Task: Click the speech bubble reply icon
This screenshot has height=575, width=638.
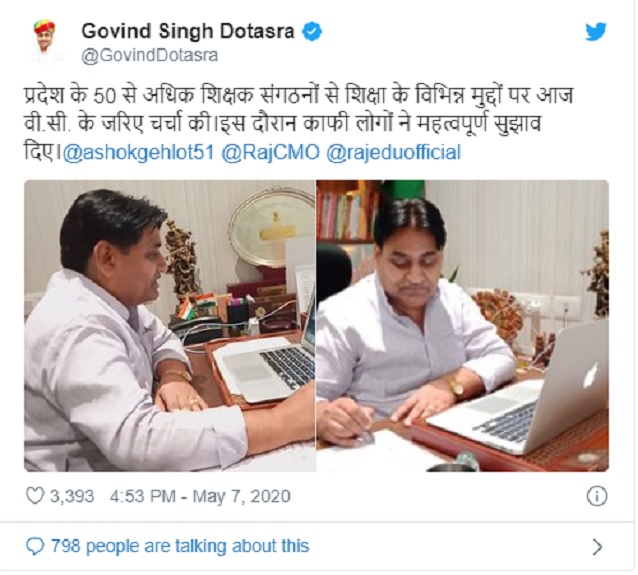Action: coord(35,546)
